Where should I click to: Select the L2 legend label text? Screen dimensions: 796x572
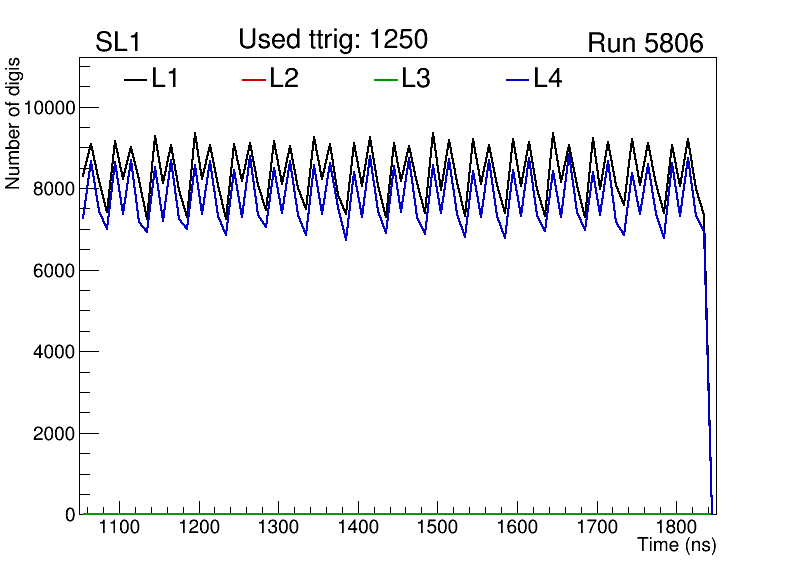tap(284, 79)
